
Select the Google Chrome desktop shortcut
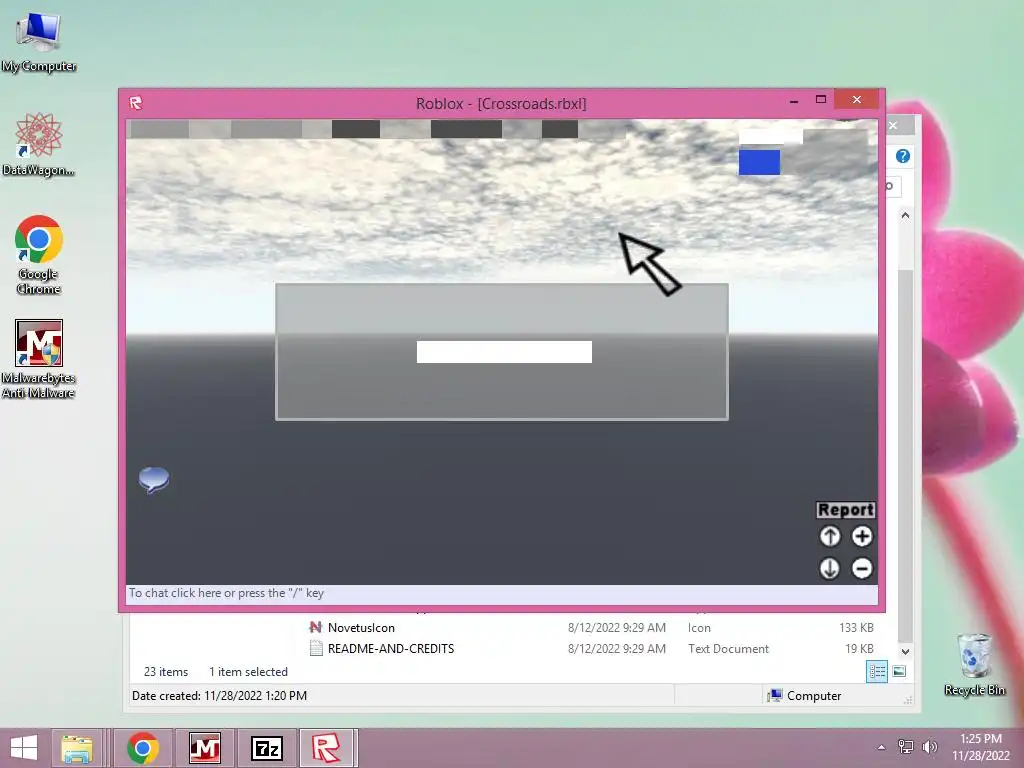point(39,255)
